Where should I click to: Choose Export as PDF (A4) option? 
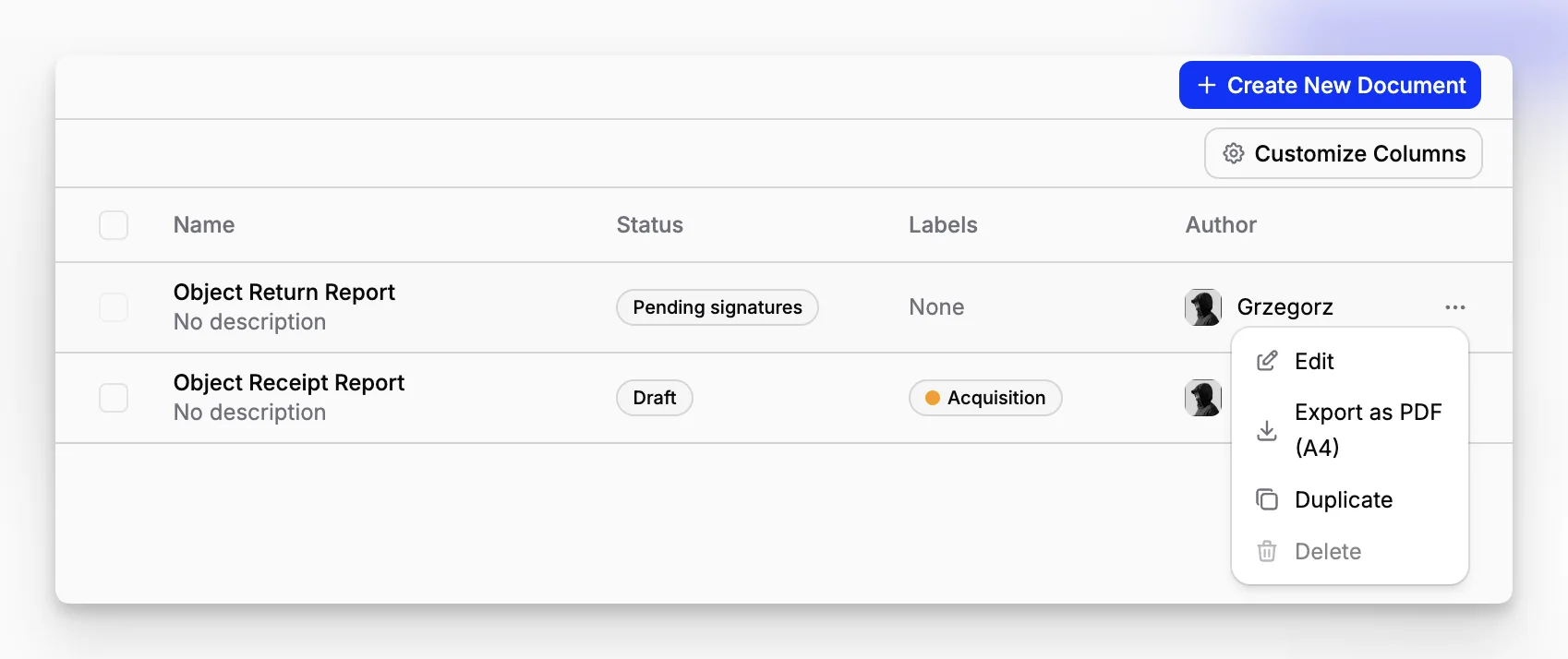tap(1350, 430)
